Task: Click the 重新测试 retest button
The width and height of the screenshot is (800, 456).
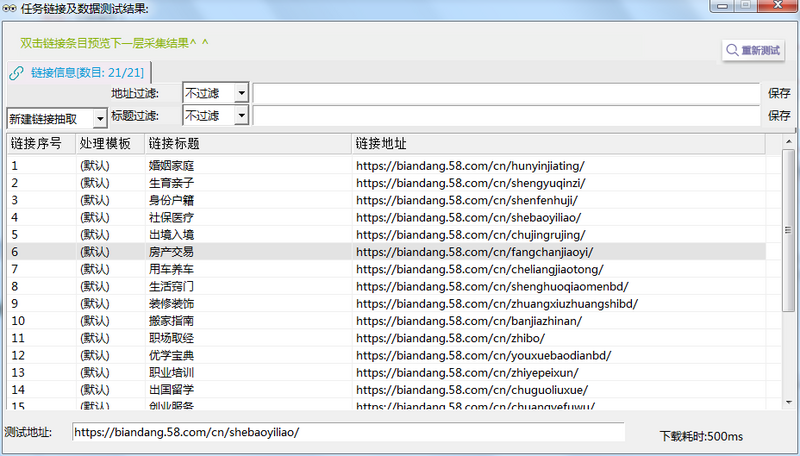Action: pos(753,50)
